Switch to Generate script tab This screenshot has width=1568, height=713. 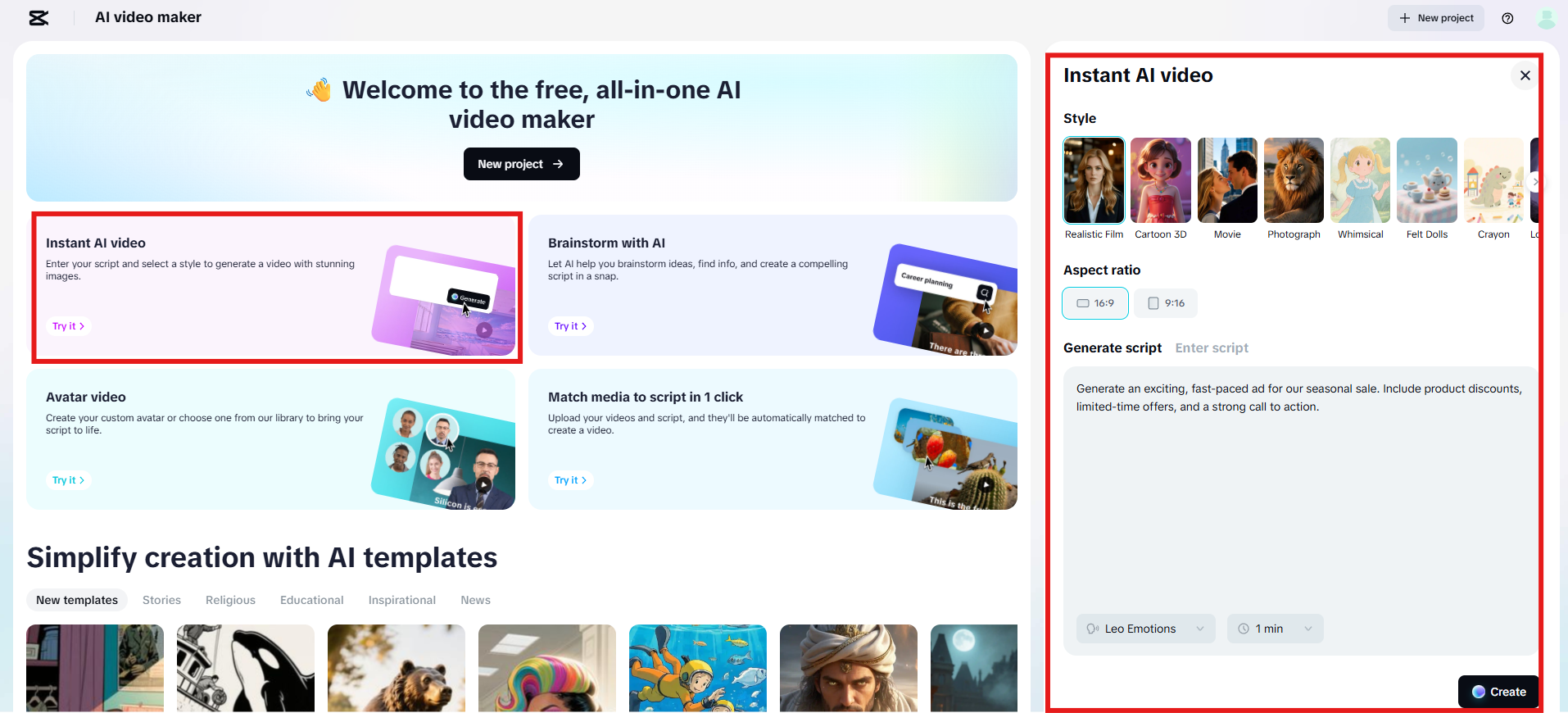[x=1113, y=347]
